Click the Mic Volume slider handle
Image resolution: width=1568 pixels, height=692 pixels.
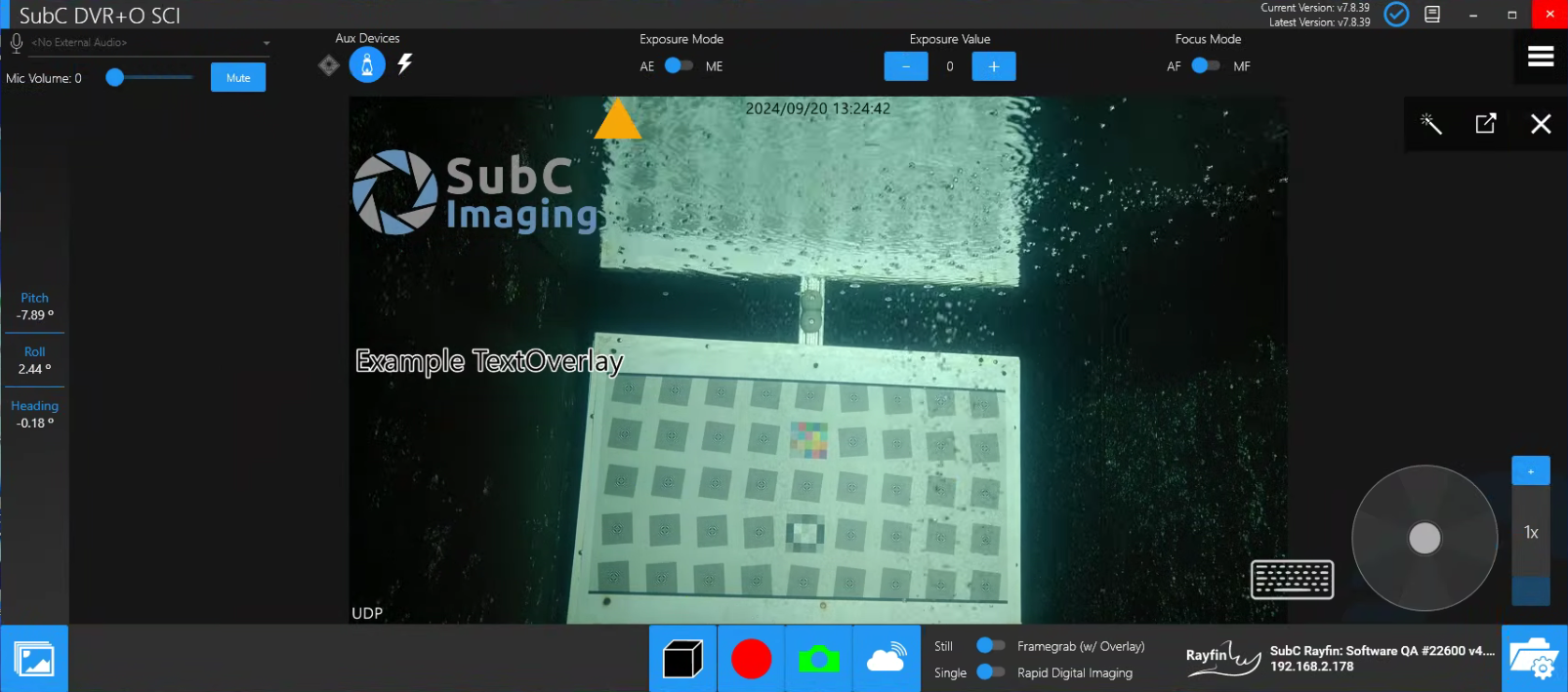(x=115, y=78)
